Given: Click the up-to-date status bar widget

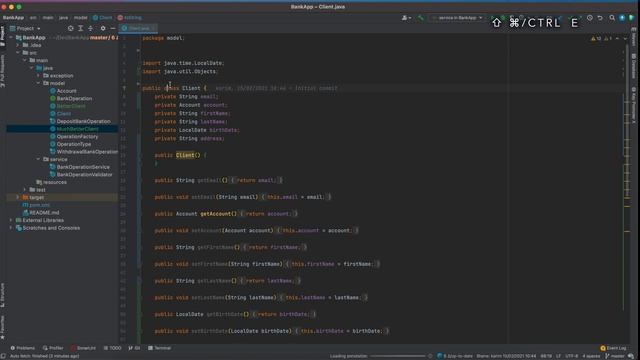Looking at the screenshot, I should point(455,356).
